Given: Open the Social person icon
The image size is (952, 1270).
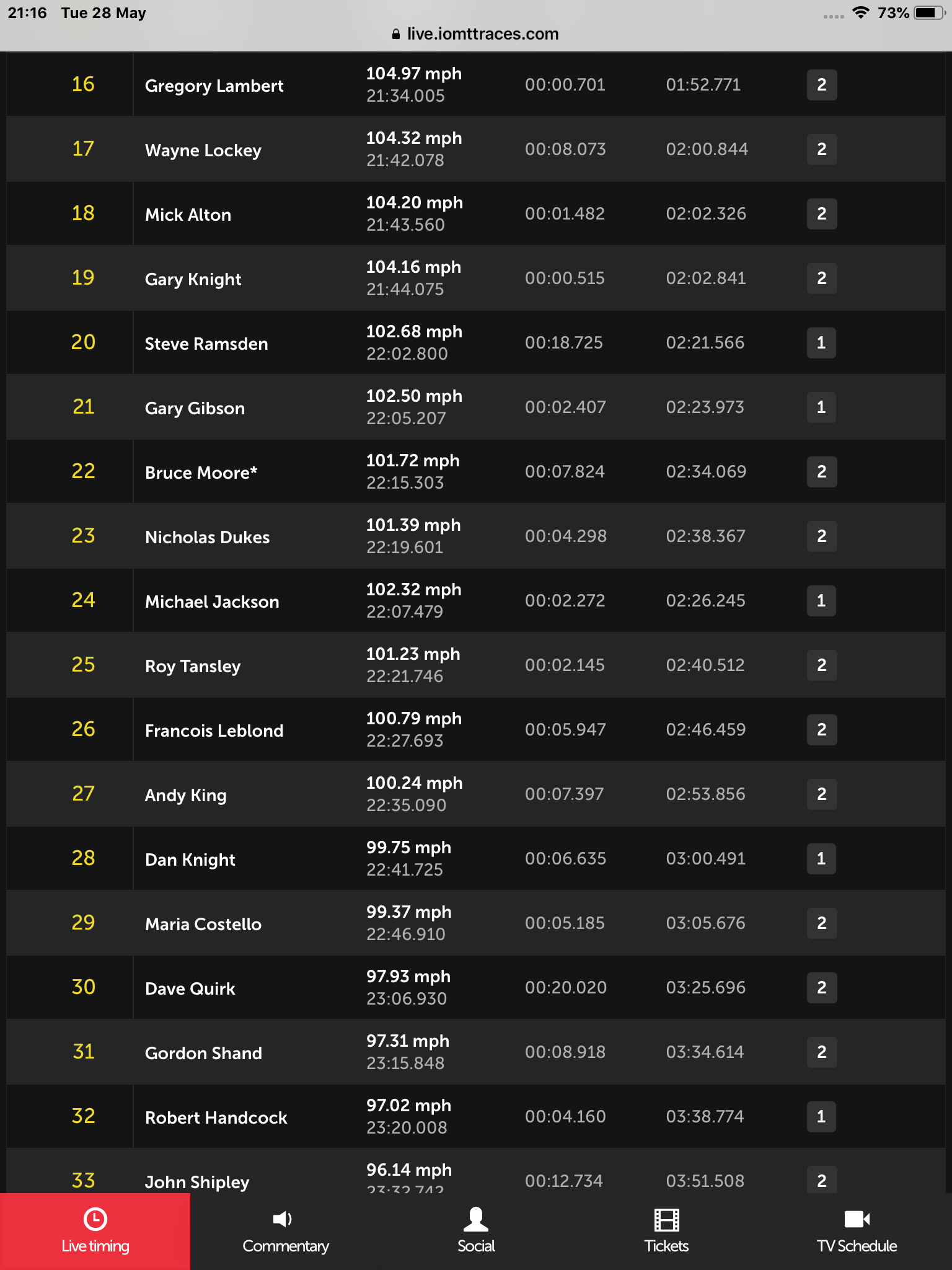Looking at the screenshot, I should pyautogui.click(x=476, y=1219).
